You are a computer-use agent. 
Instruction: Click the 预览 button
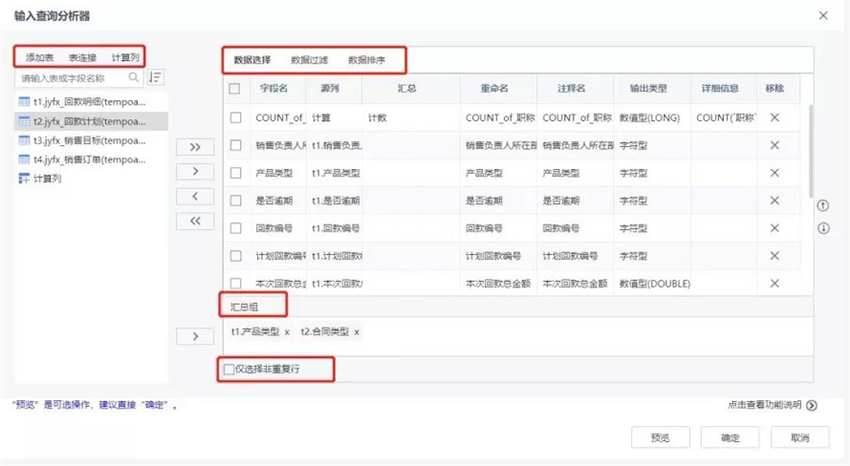pyautogui.click(x=660, y=438)
